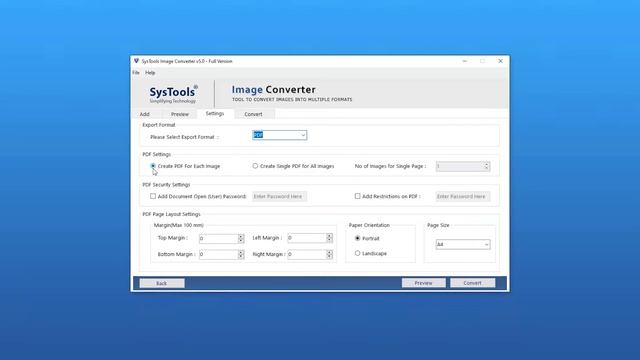The image size is (640, 360).
Task: Decrease the Left Margin with down arrow
Action: pos(329,240)
